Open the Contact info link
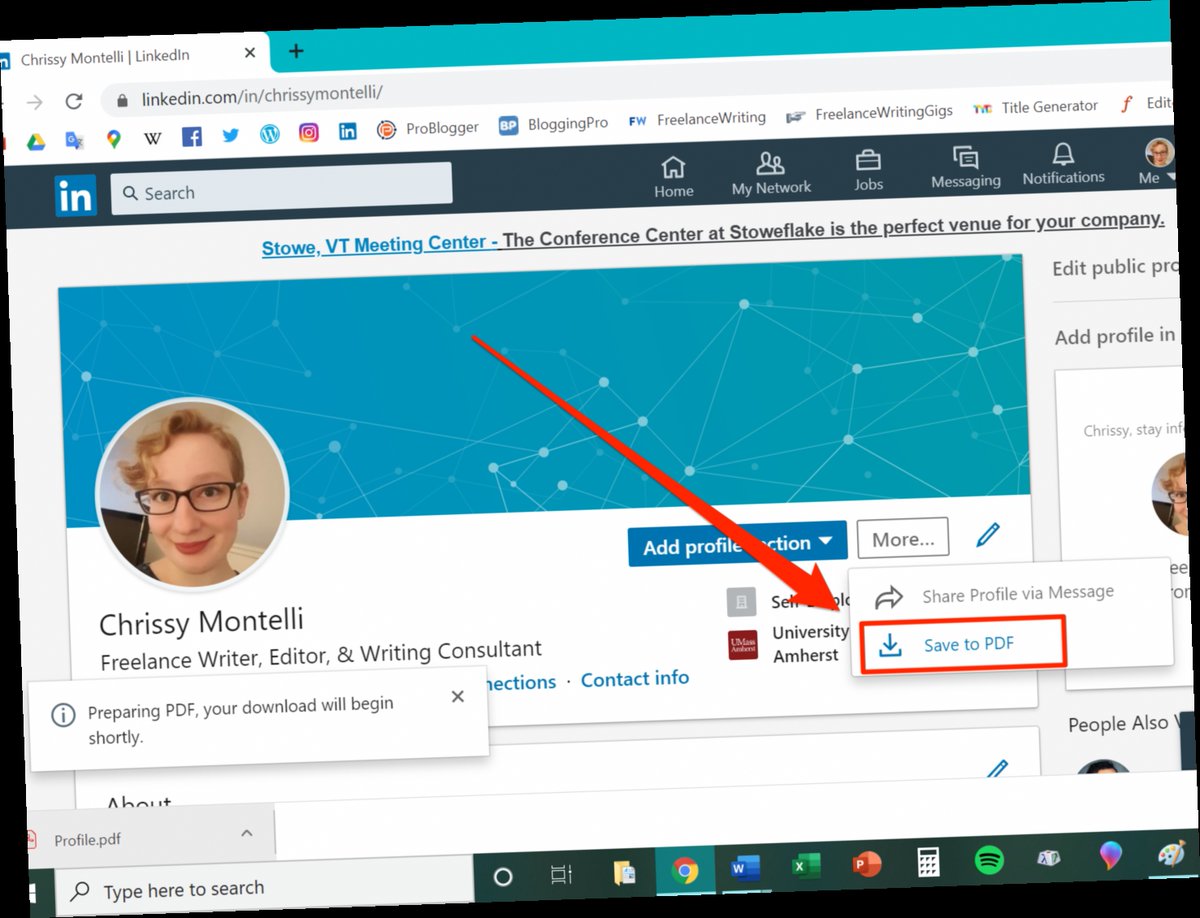 click(634, 678)
